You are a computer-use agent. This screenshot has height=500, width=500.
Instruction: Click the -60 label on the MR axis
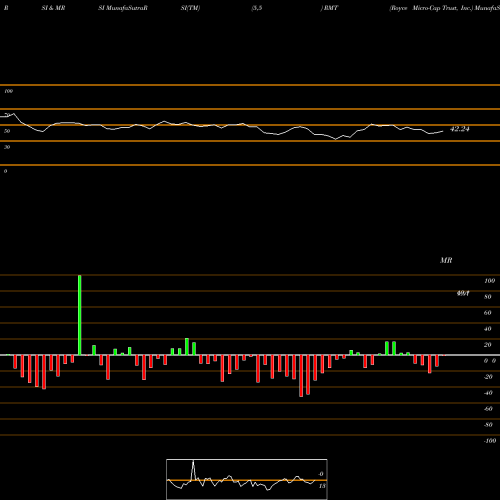(x=488, y=409)
